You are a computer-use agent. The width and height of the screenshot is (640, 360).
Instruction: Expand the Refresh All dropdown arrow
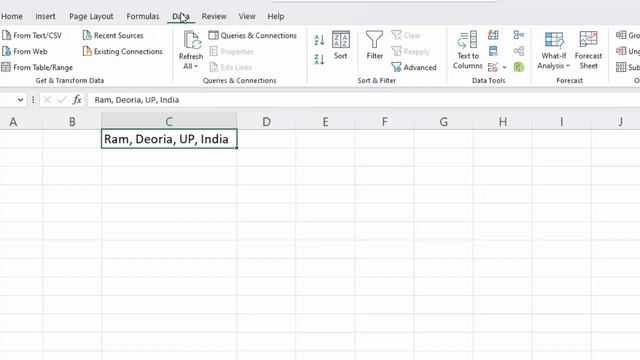click(196, 66)
